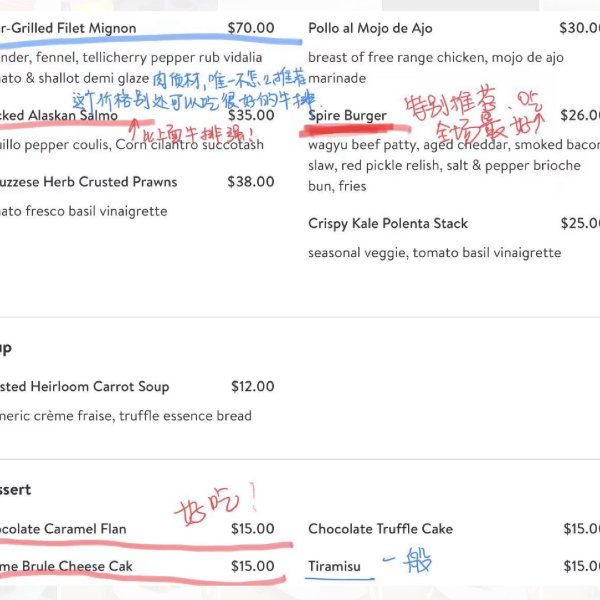This screenshot has width=600, height=600.
Task: Click the Spire Burger menu item
Action: coord(347,116)
